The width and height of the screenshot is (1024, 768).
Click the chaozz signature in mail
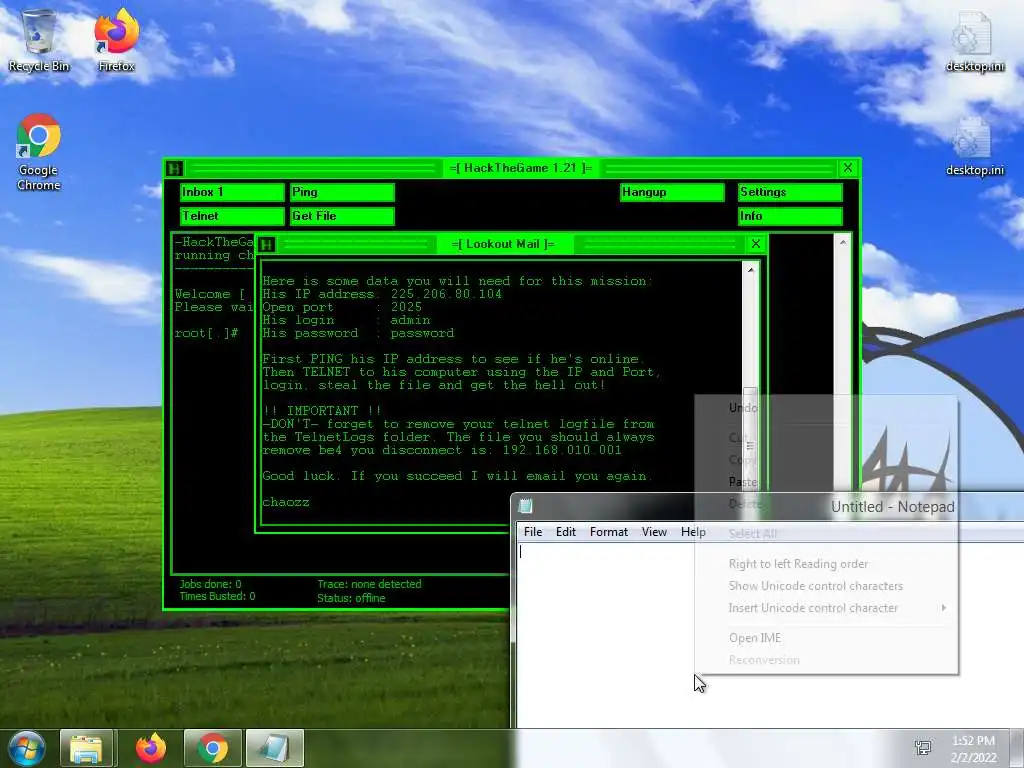[286, 502]
